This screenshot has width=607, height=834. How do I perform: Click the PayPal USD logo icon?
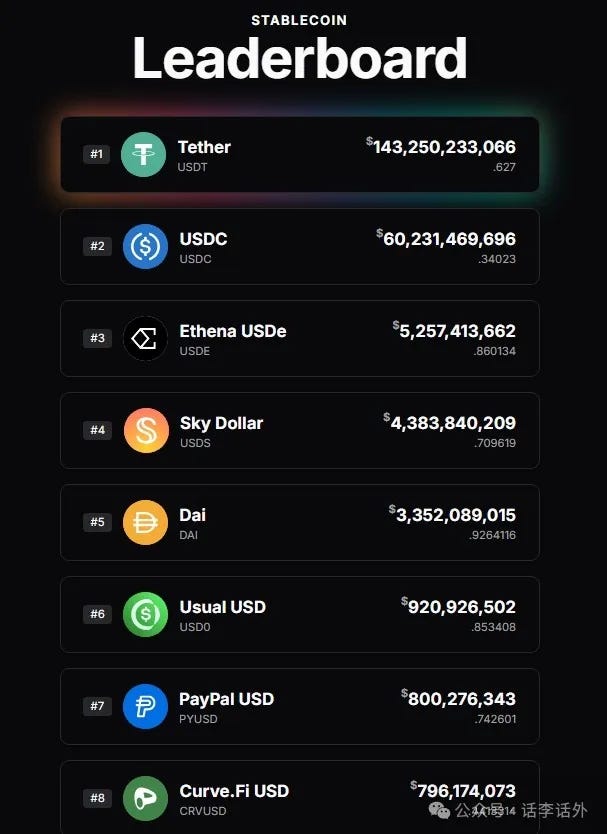point(145,706)
